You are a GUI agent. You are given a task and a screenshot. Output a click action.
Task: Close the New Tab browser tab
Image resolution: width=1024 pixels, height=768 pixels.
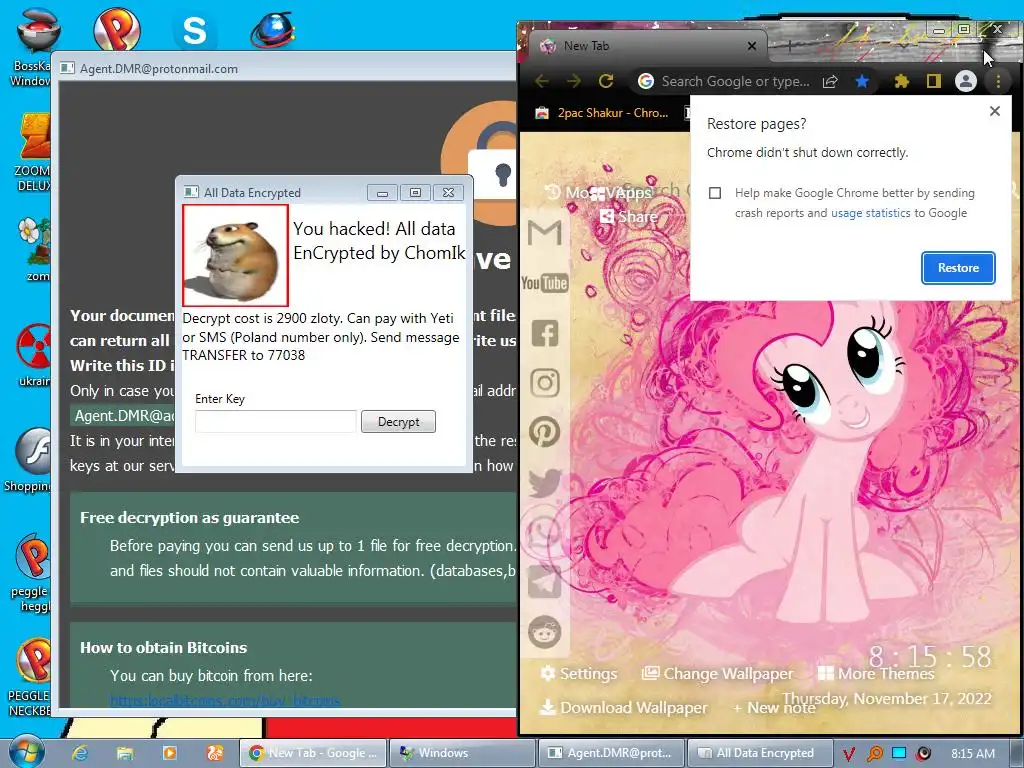(x=752, y=46)
